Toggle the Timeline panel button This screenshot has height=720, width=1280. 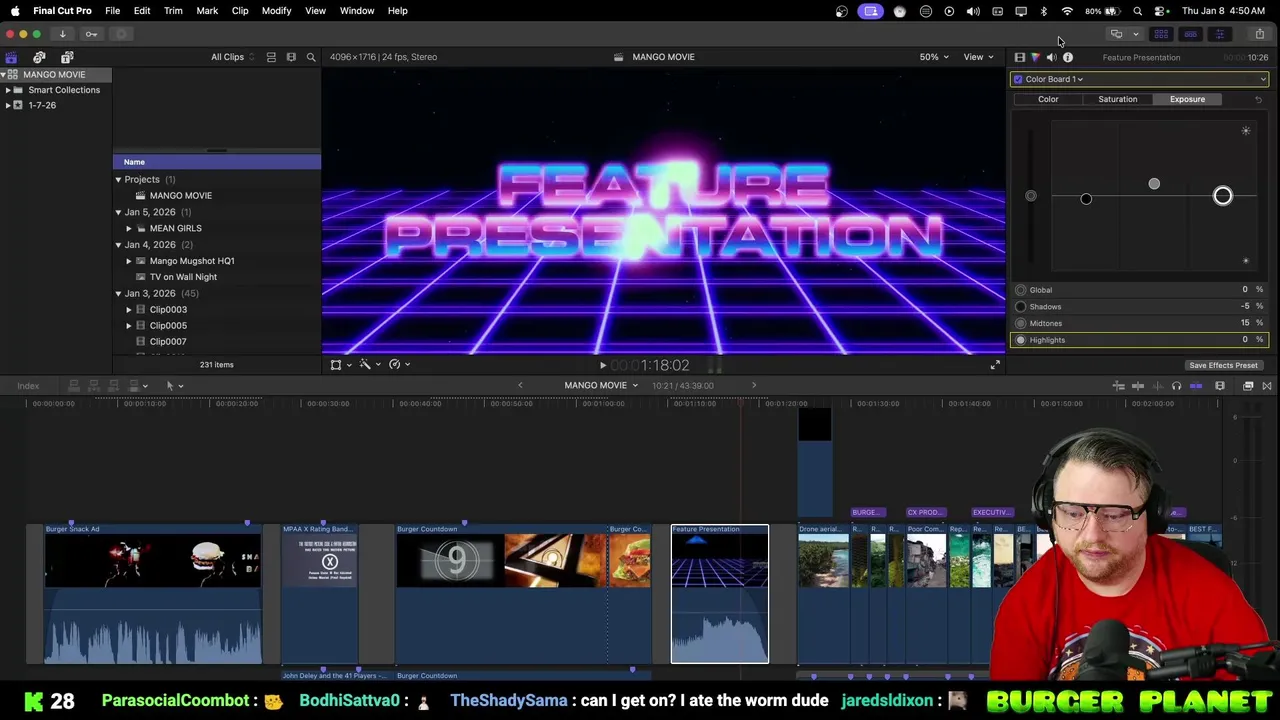click(1190, 34)
